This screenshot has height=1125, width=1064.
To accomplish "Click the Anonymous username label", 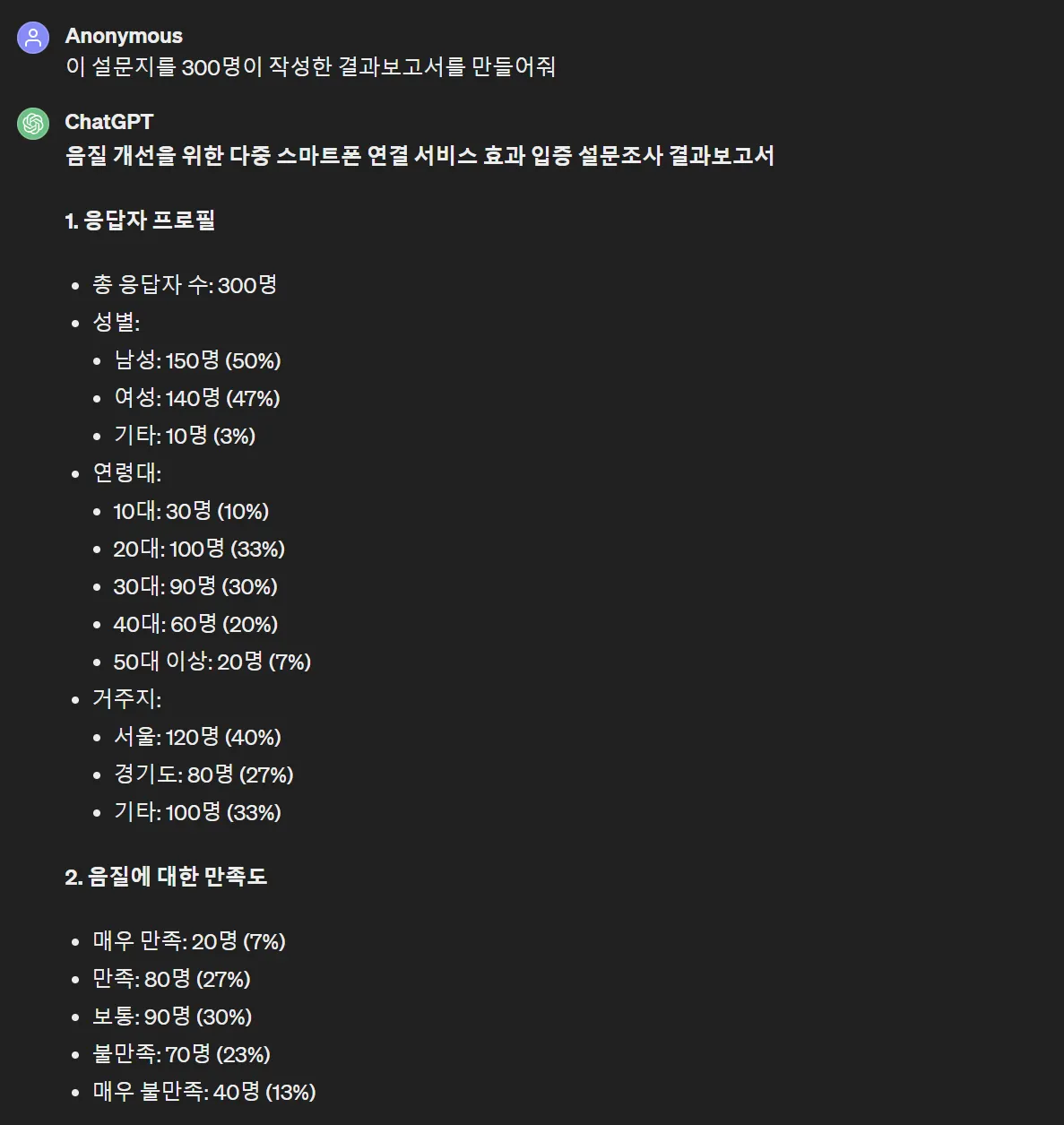I will click(124, 36).
